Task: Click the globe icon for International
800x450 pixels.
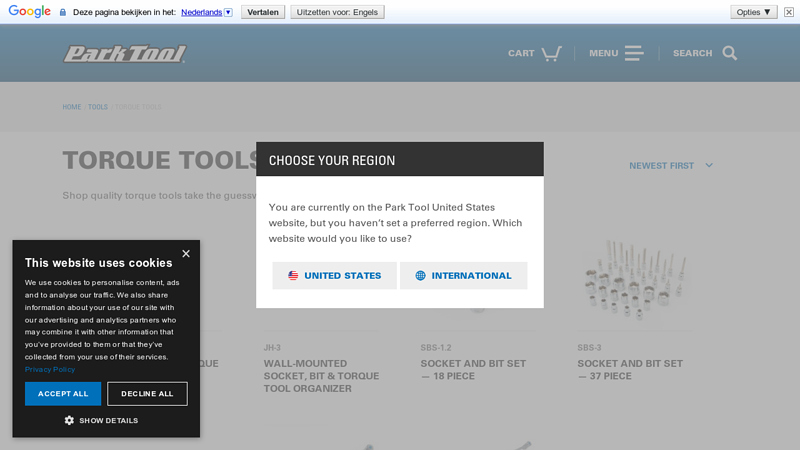Action: tap(420, 276)
